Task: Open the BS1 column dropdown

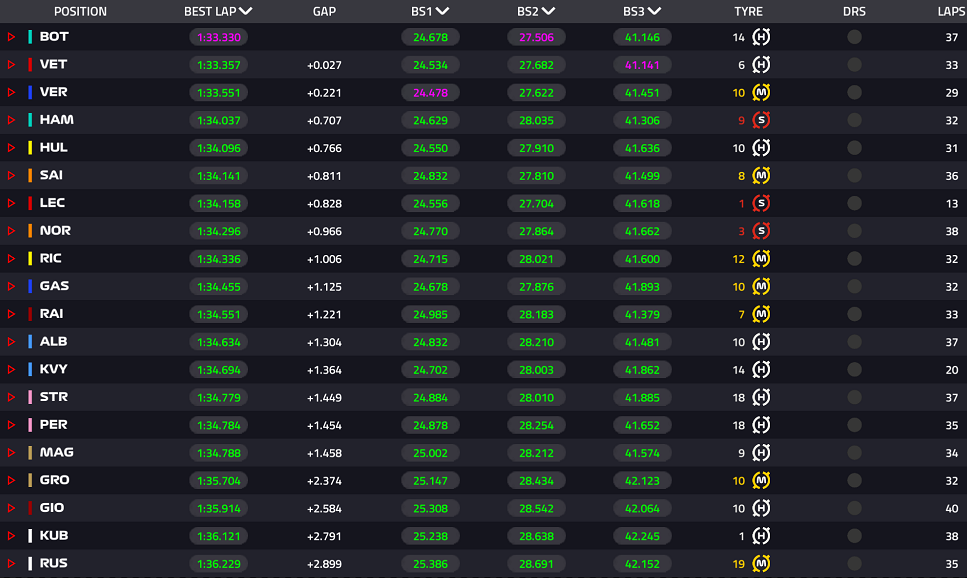Action: 442,11
